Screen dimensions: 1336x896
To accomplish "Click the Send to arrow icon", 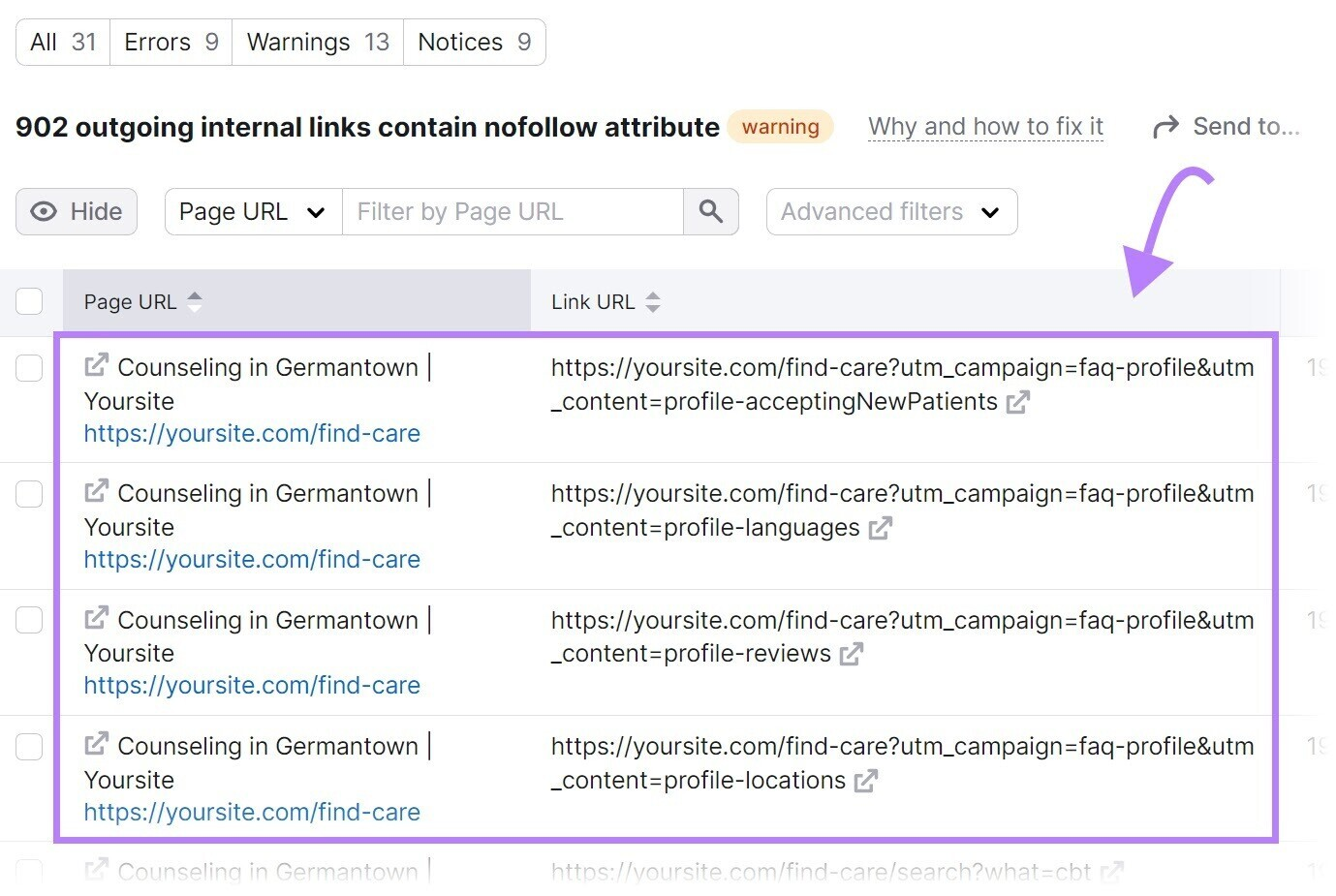I will (1165, 126).
